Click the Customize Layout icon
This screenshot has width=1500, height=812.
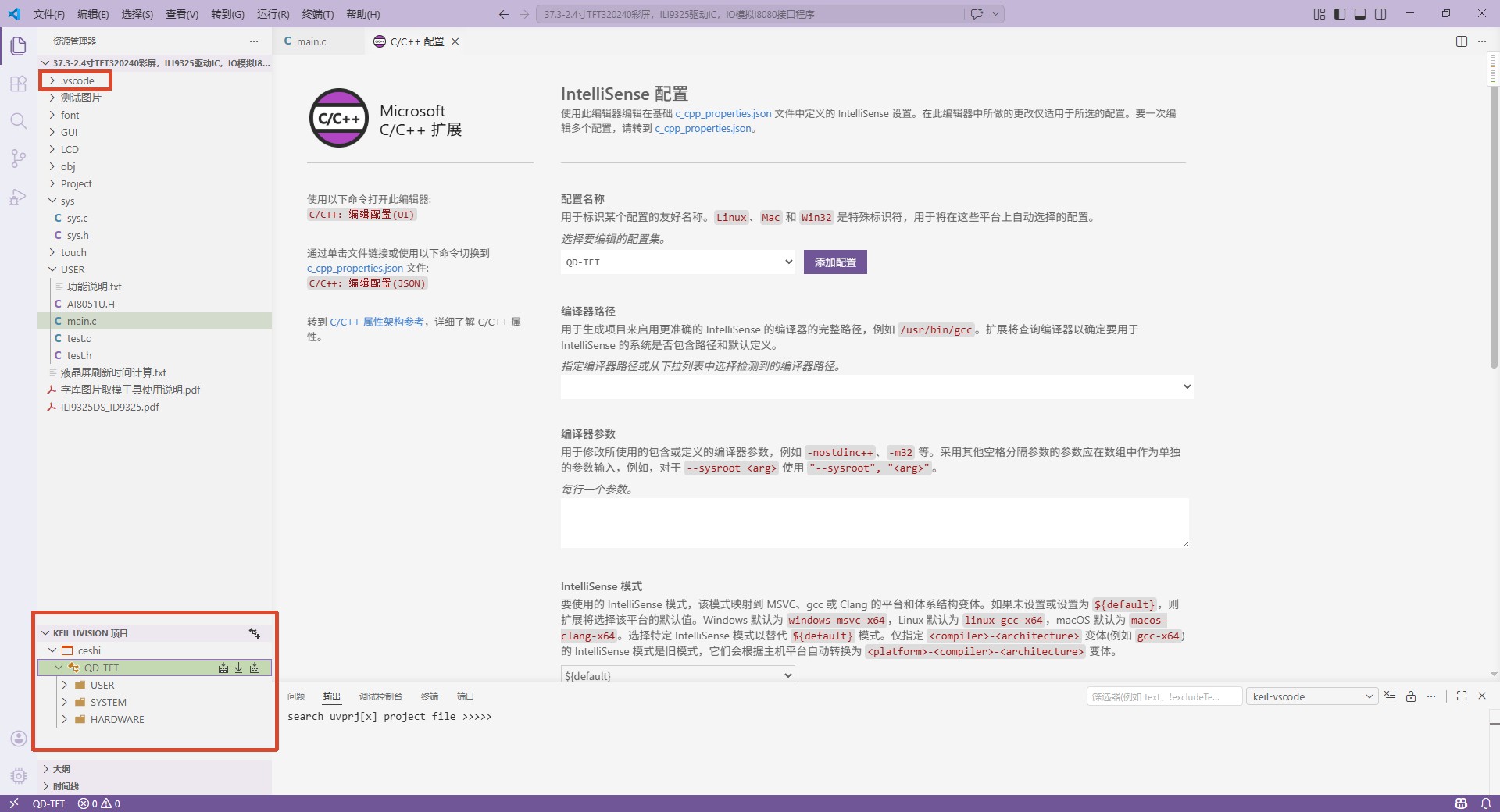click(x=1320, y=14)
